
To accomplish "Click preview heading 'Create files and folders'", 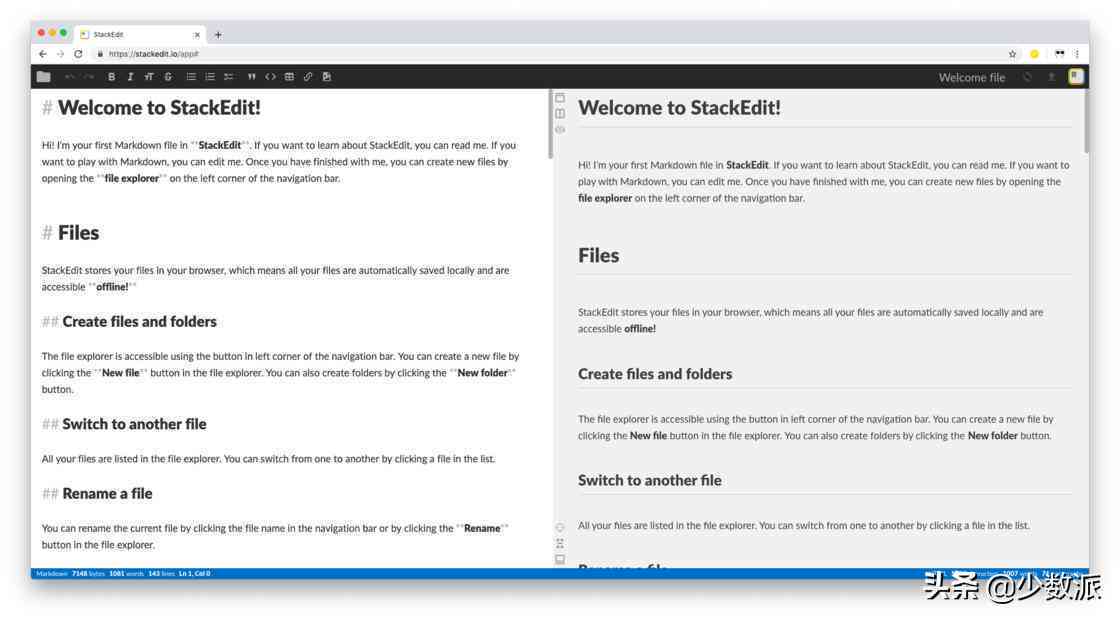I will click(655, 374).
